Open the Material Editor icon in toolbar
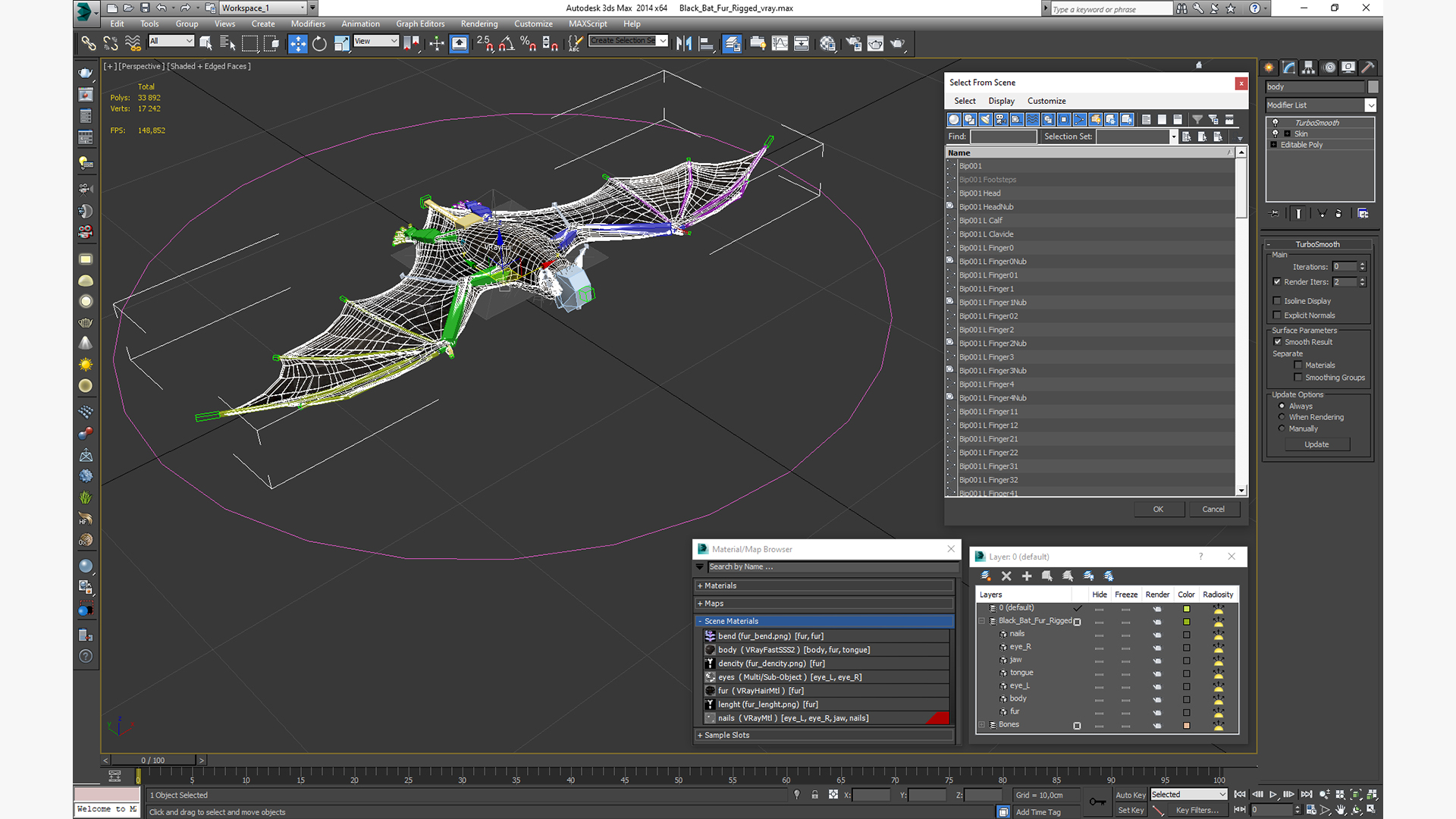1456x819 pixels. click(827, 43)
